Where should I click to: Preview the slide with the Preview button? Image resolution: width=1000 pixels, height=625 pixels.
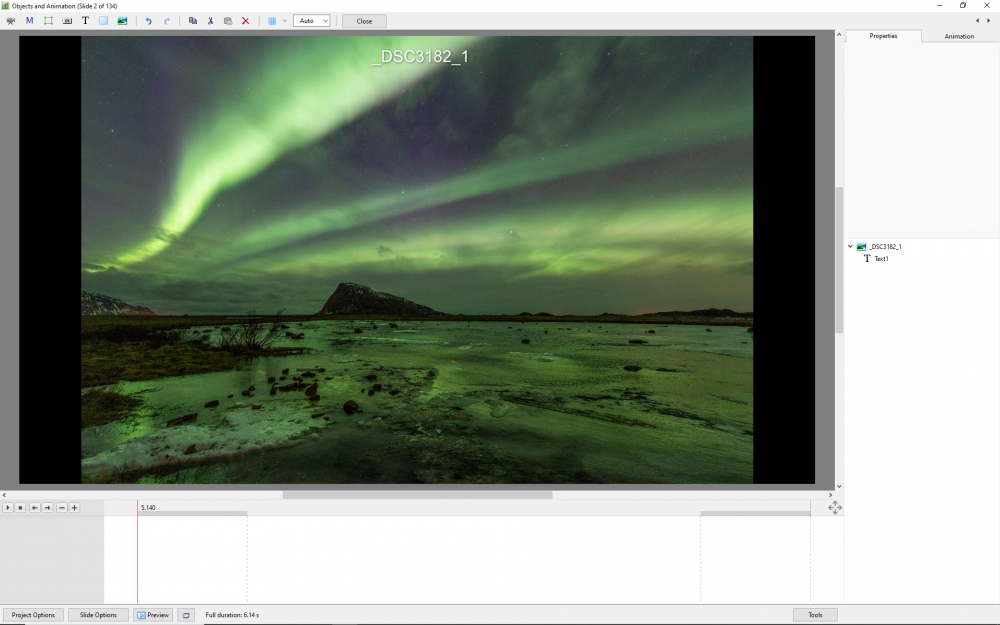tap(153, 615)
